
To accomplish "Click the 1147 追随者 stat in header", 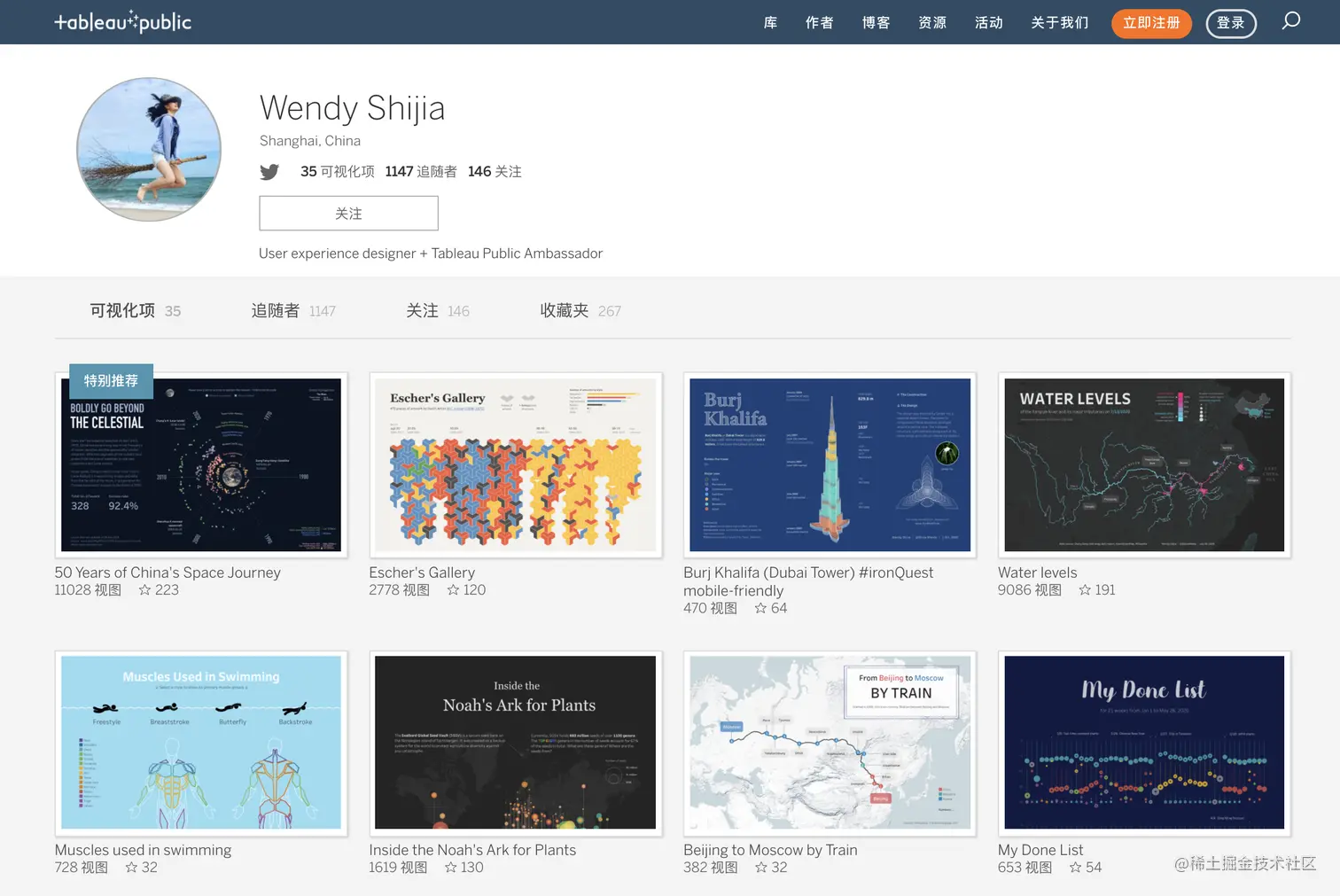I will (421, 172).
